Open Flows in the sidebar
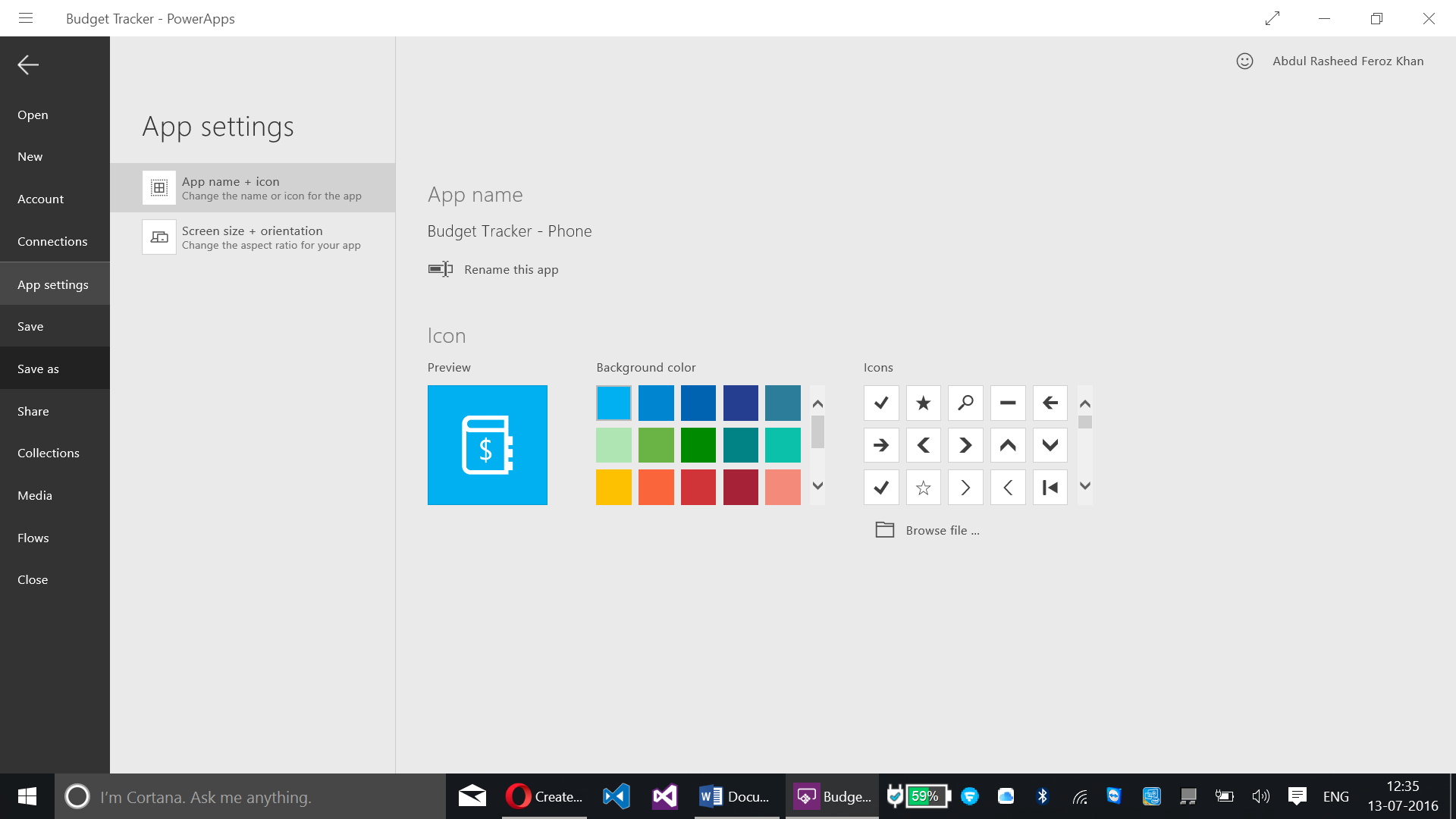Image resolution: width=1456 pixels, height=819 pixels. pos(55,538)
